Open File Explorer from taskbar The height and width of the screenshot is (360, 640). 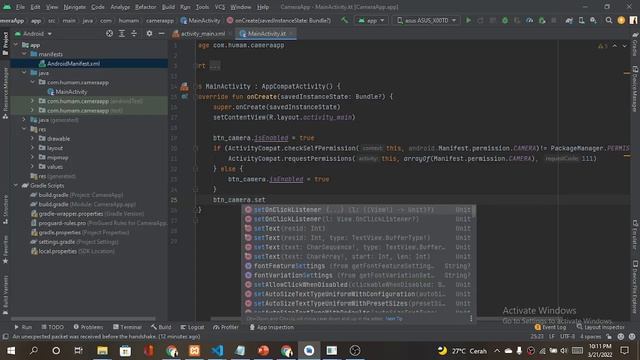point(102,351)
